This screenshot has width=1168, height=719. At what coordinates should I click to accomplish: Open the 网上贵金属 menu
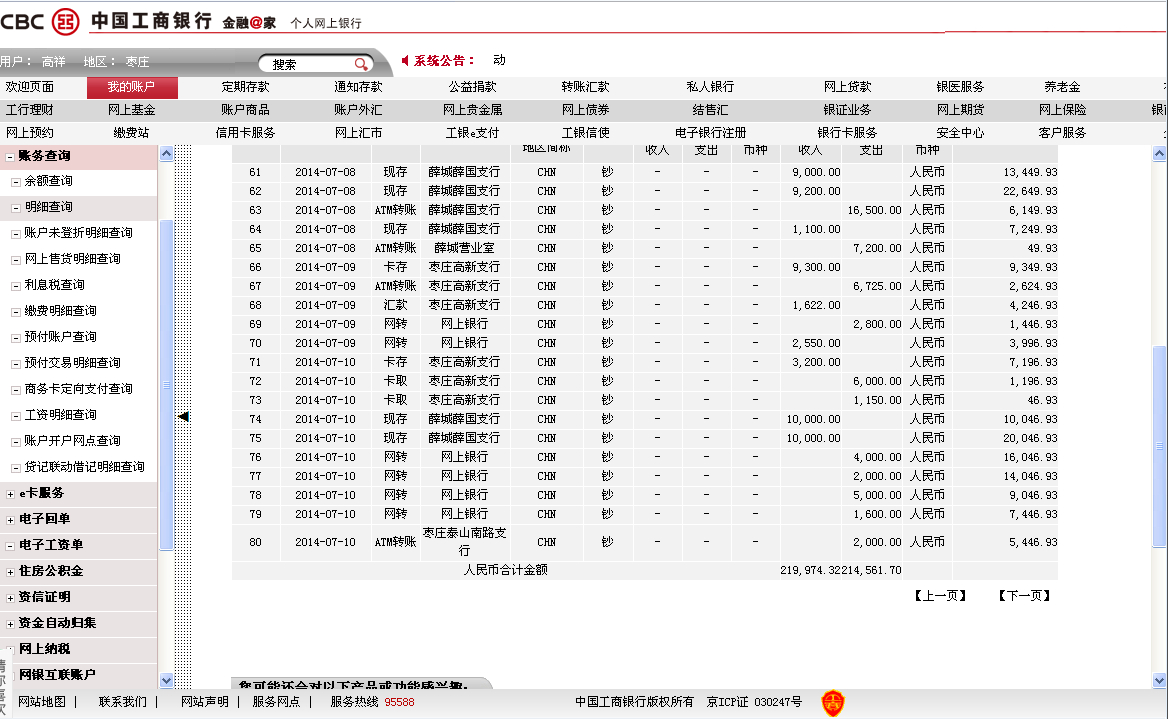(472, 110)
